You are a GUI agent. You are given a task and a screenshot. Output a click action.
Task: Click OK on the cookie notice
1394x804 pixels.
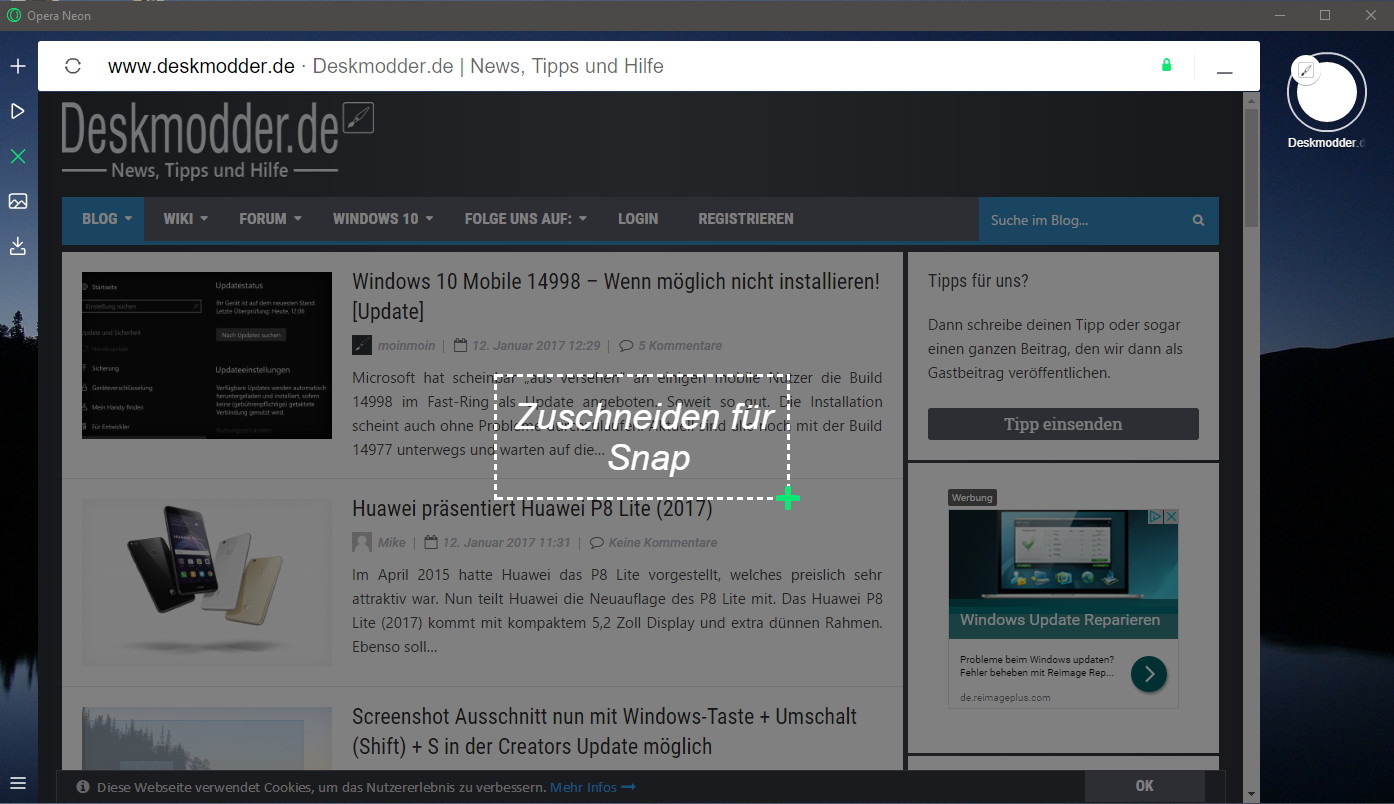point(1144,786)
